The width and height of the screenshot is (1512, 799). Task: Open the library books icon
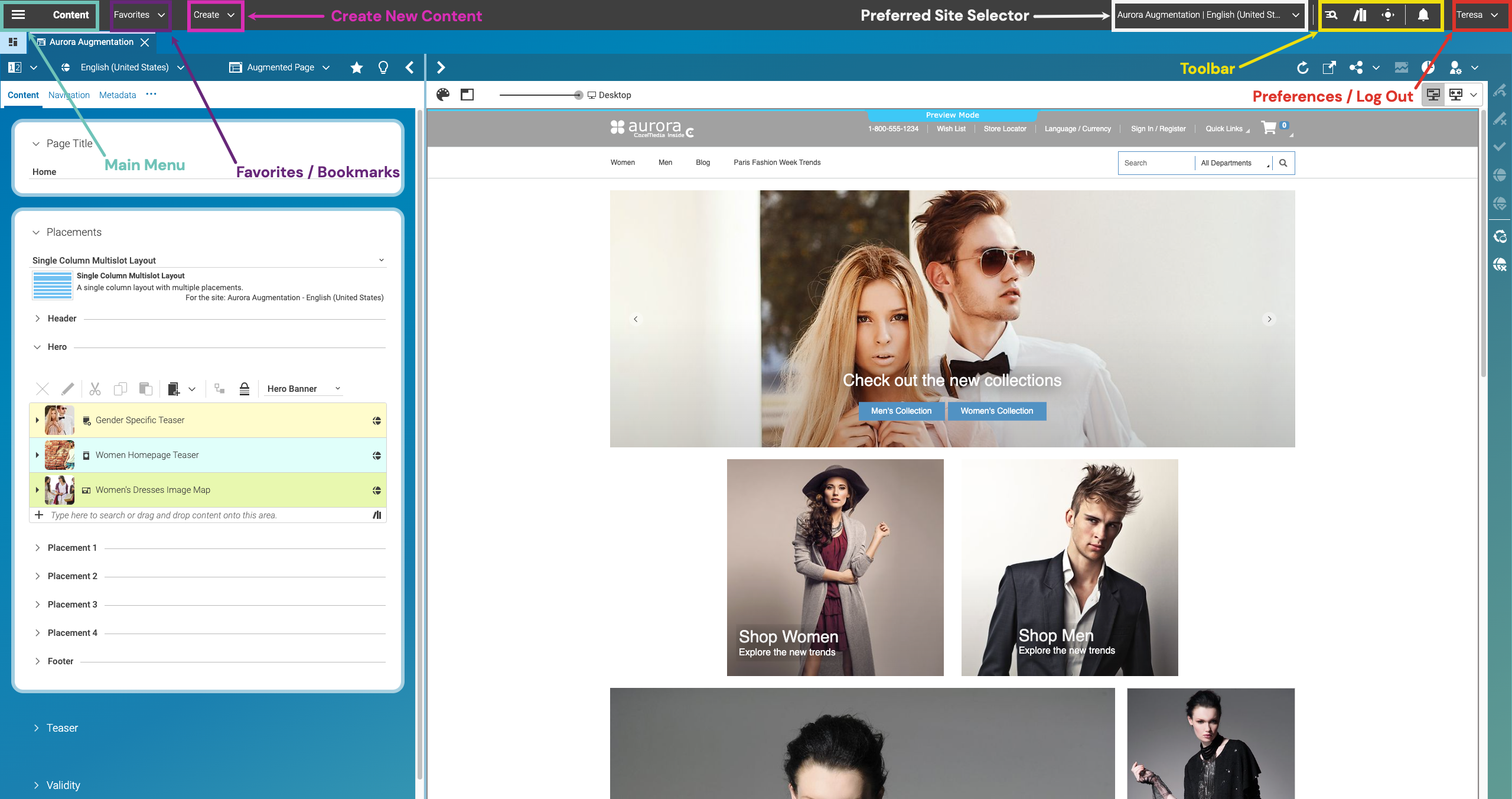coord(1360,15)
